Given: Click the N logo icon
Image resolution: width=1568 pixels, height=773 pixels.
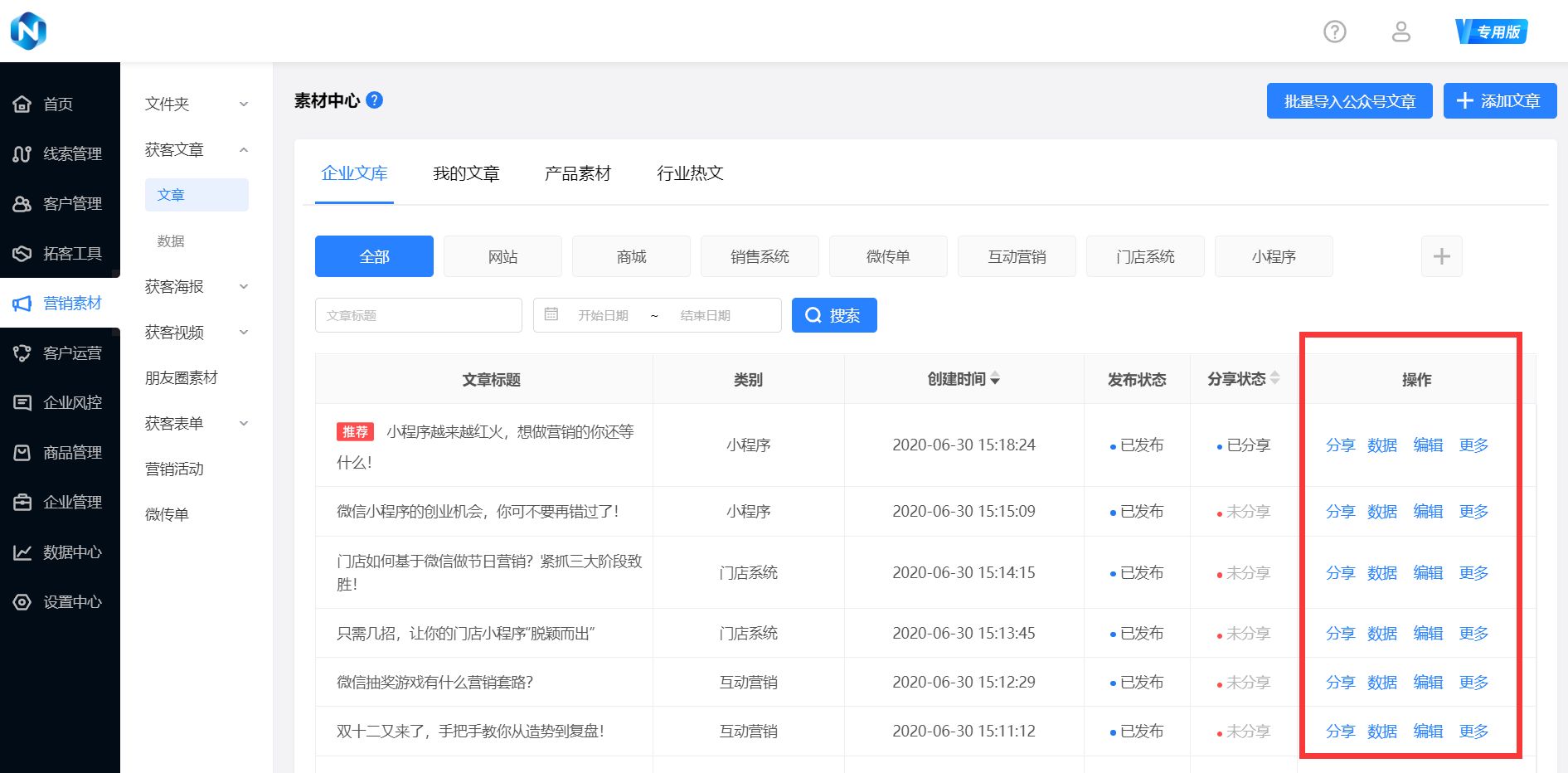Looking at the screenshot, I should pyautogui.click(x=28, y=32).
